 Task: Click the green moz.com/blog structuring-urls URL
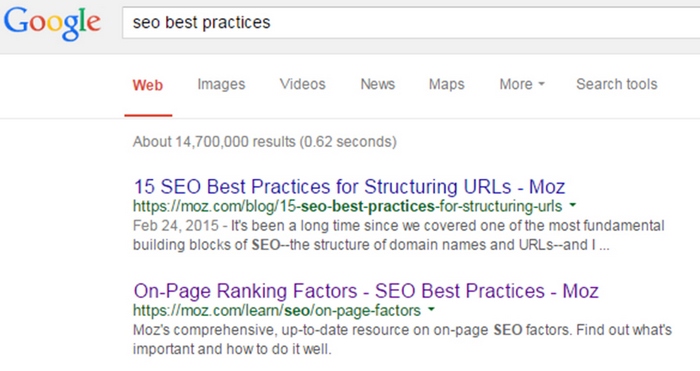347,206
